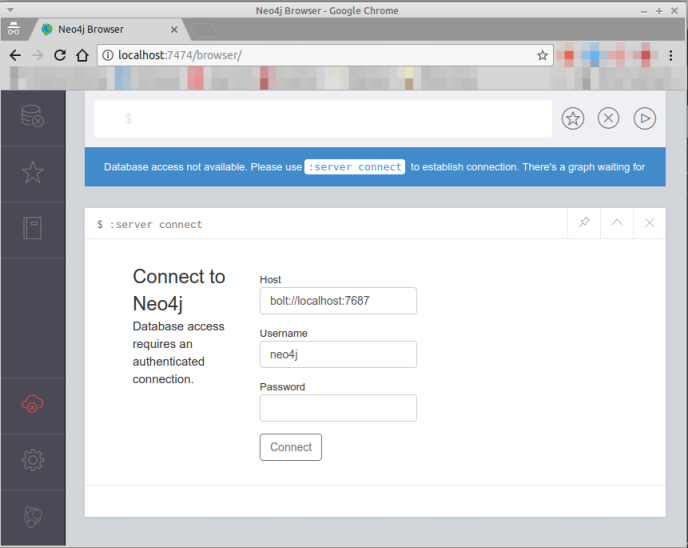
Task: Close the :server connect frame
Action: click(649, 223)
